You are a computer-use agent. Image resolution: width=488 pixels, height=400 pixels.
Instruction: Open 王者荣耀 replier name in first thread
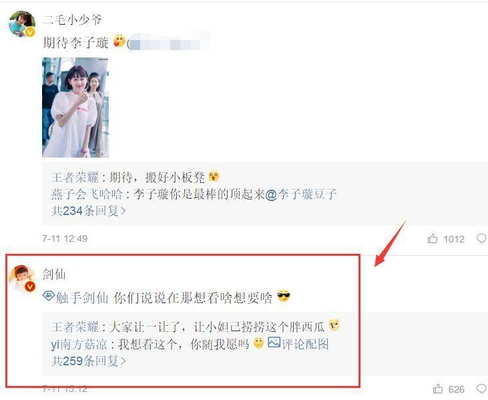click(75, 177)
